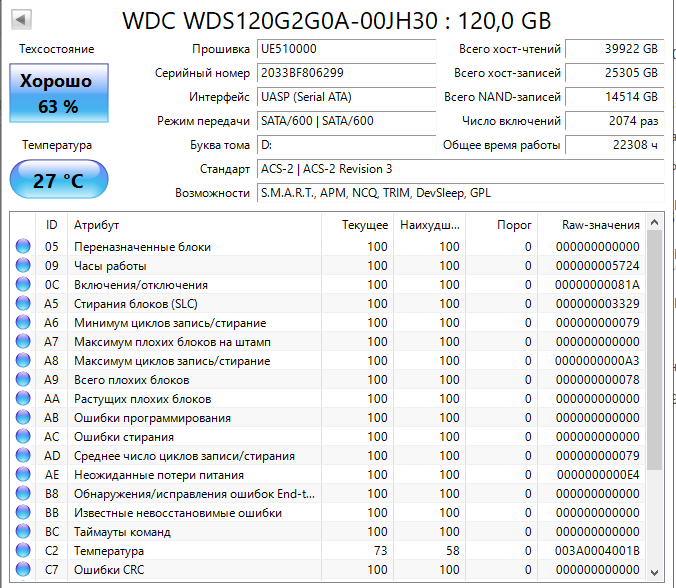Click total host reads value 39922 GB
Viewport: 676px width, 588px height.
[x=614, y=49]
